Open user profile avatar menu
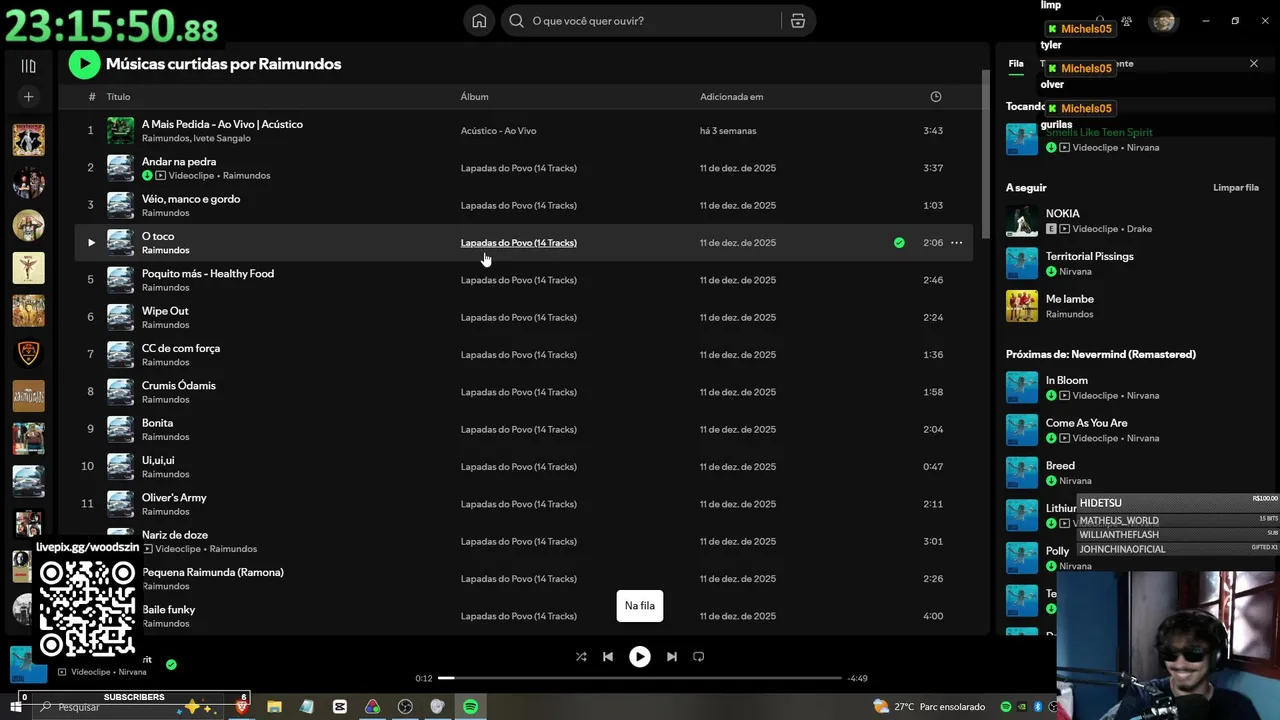Screen dimensions: 1280x720 click(x=1163, y=21)
